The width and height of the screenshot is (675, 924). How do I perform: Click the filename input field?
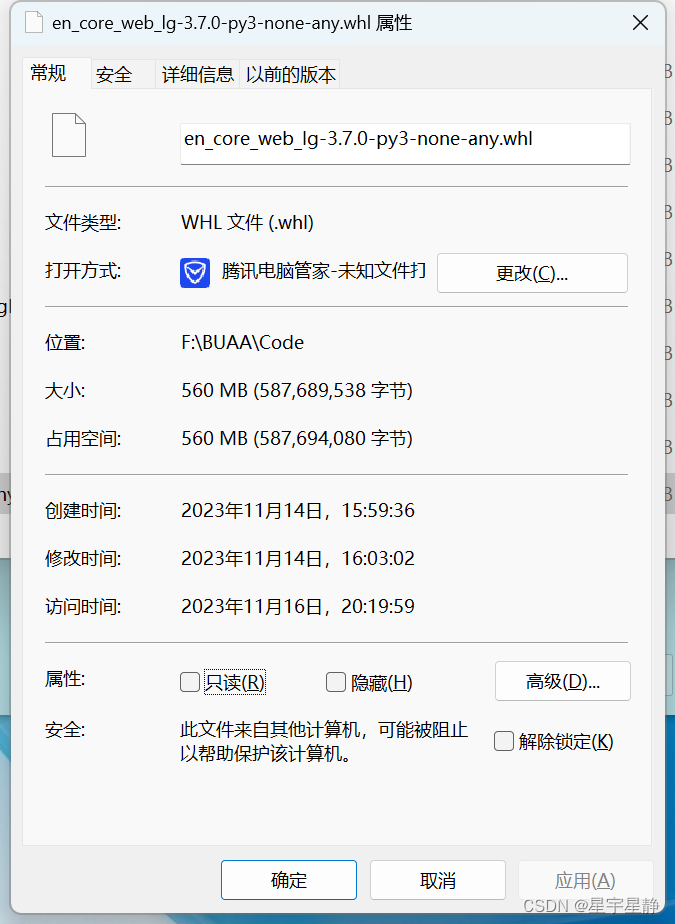404,143
